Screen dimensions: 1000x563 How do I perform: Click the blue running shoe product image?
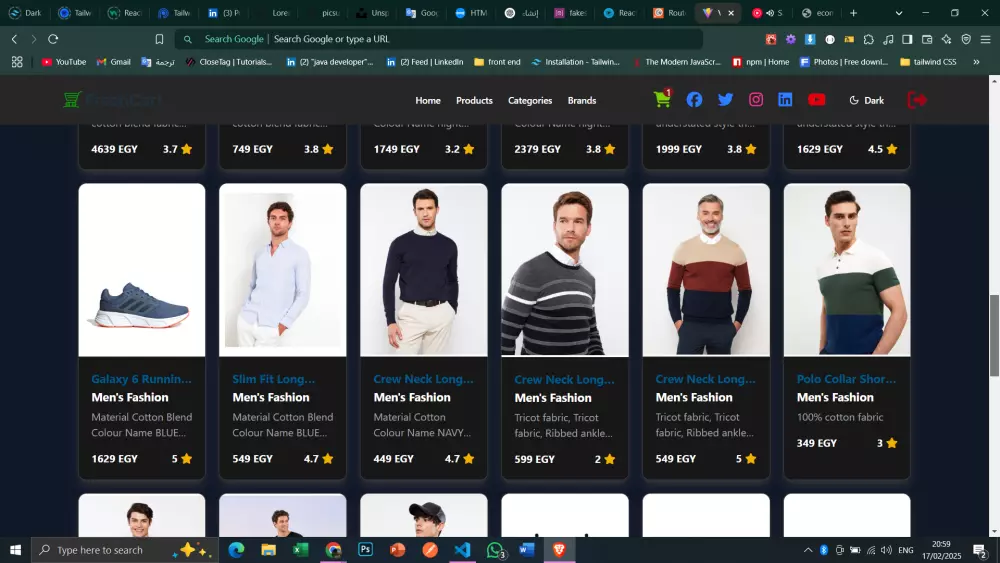142,270
